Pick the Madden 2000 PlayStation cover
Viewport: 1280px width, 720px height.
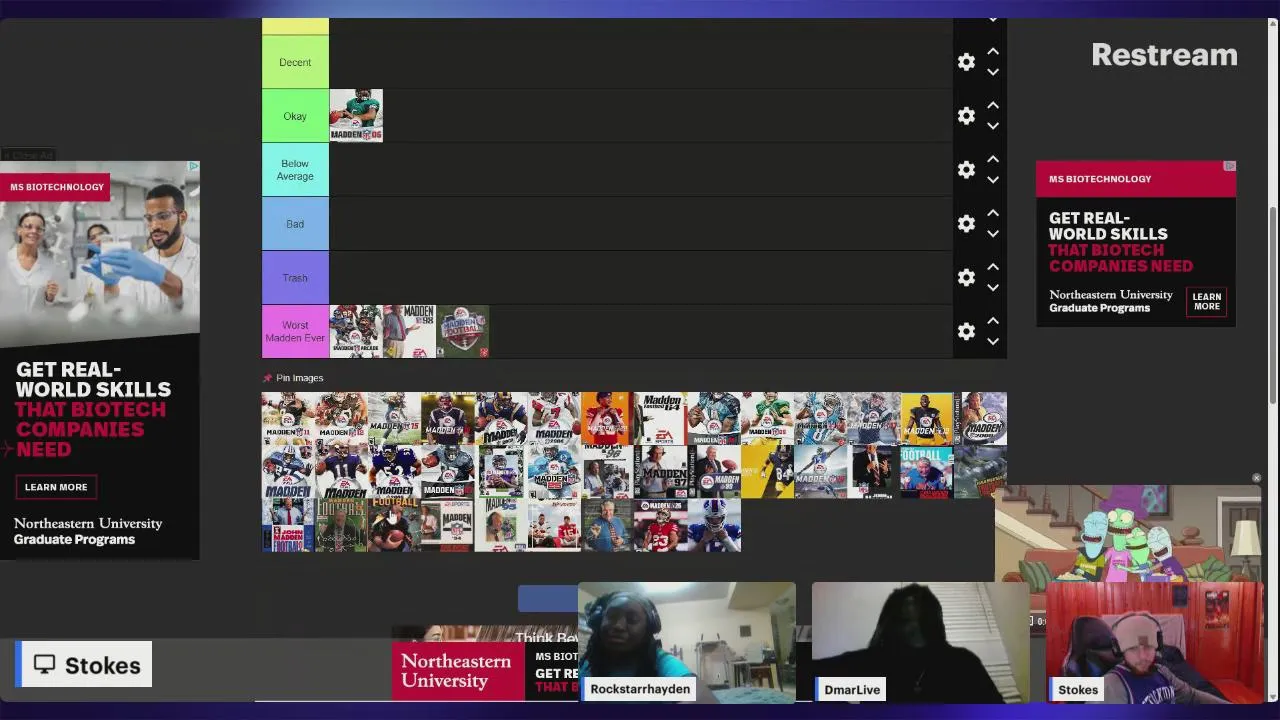[980, 418]
